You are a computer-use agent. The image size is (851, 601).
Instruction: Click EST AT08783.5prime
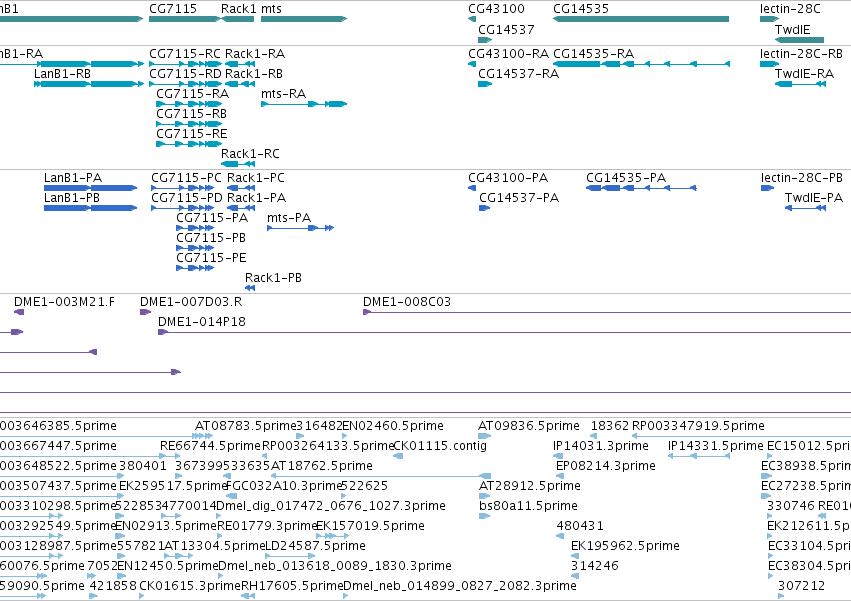[245, 426]
